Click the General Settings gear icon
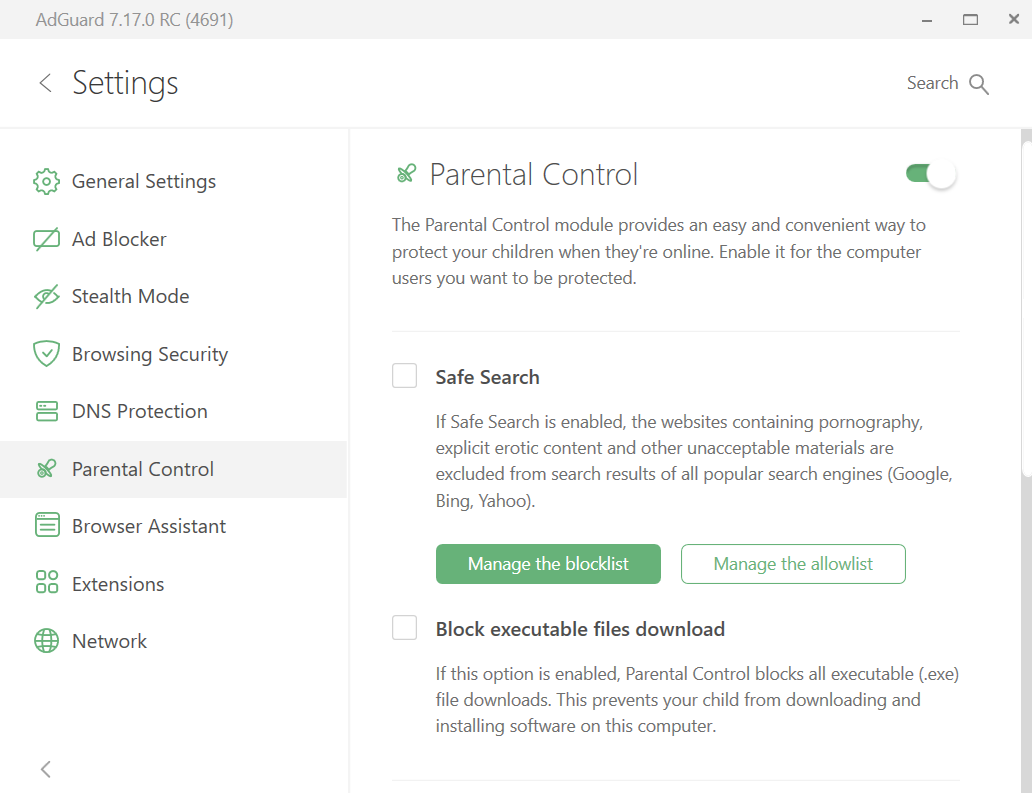 (46, 182)
